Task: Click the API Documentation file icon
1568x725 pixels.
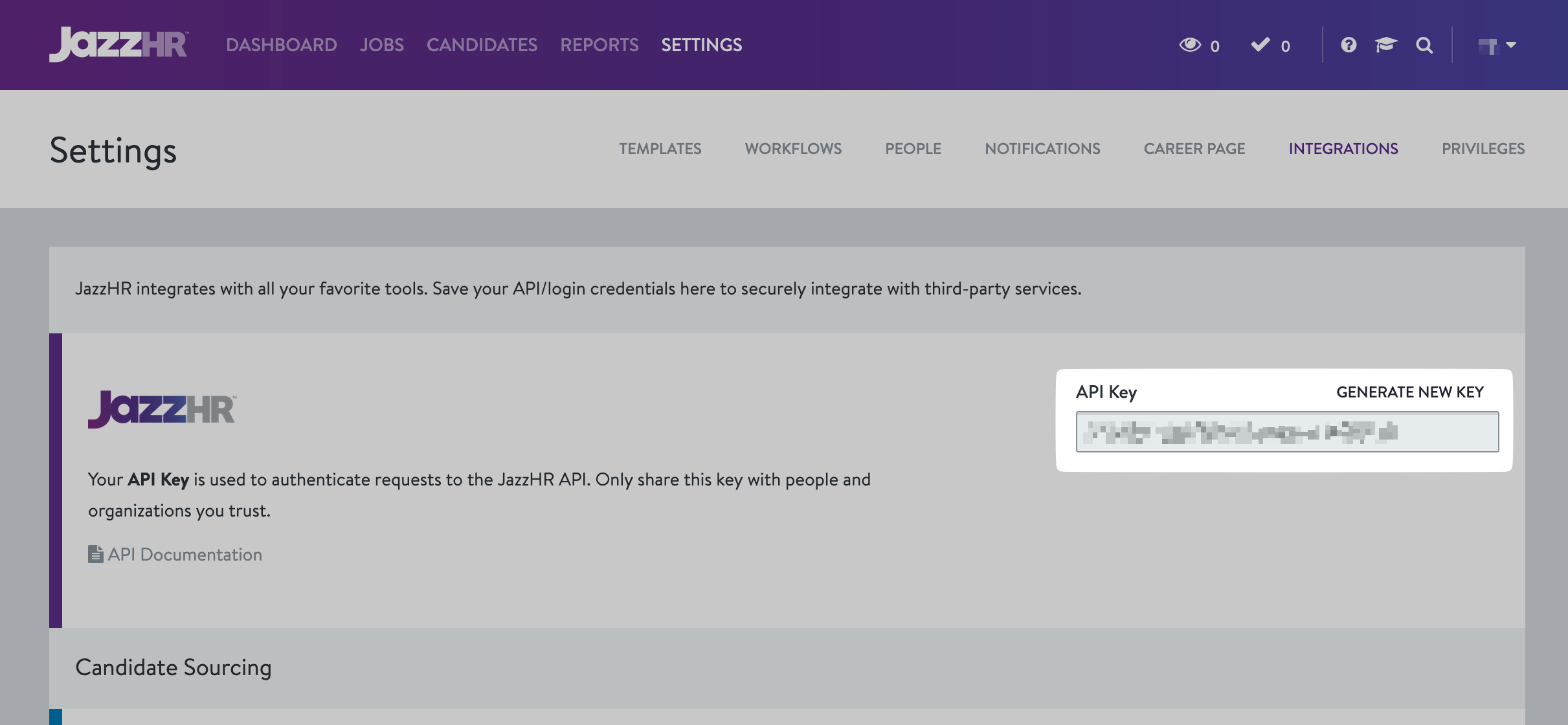Action: coord(95,554)
